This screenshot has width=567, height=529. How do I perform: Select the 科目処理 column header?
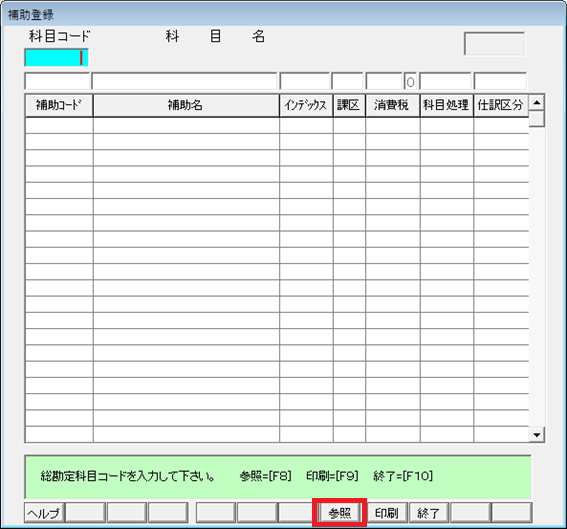[447, 105]
